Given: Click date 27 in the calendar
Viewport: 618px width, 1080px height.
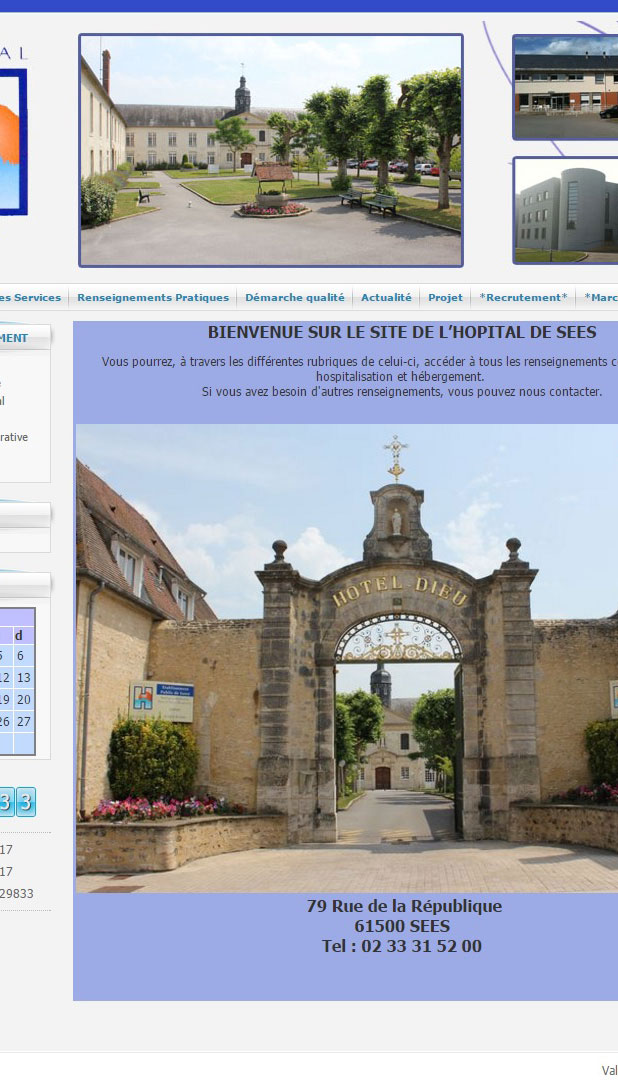Looking at the screenshot, I should (x=23, y=722).
